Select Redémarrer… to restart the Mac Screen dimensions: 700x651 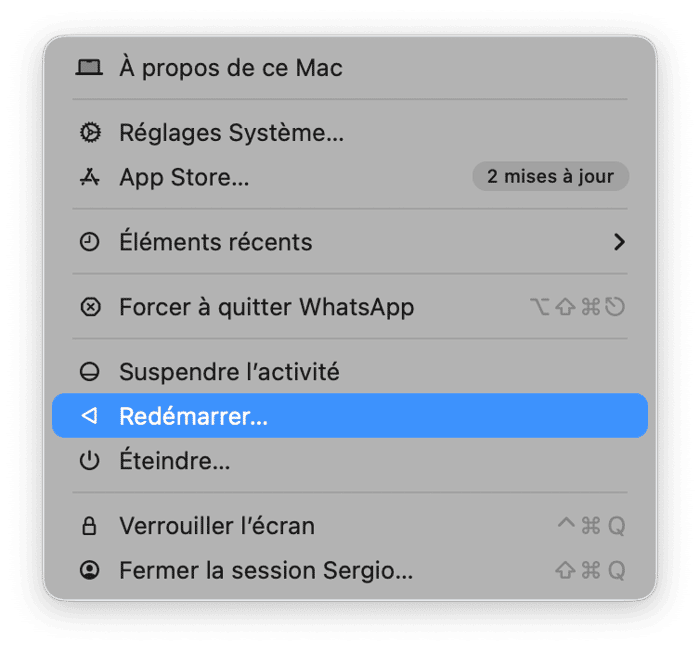193,416
